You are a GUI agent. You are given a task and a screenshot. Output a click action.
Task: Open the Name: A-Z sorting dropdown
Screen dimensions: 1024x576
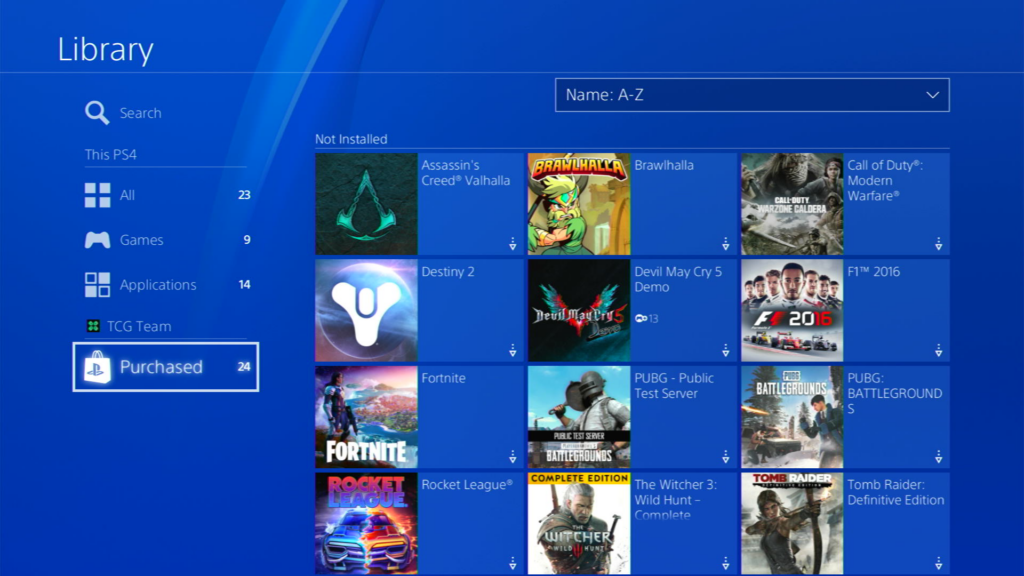(x=750, y=95)
